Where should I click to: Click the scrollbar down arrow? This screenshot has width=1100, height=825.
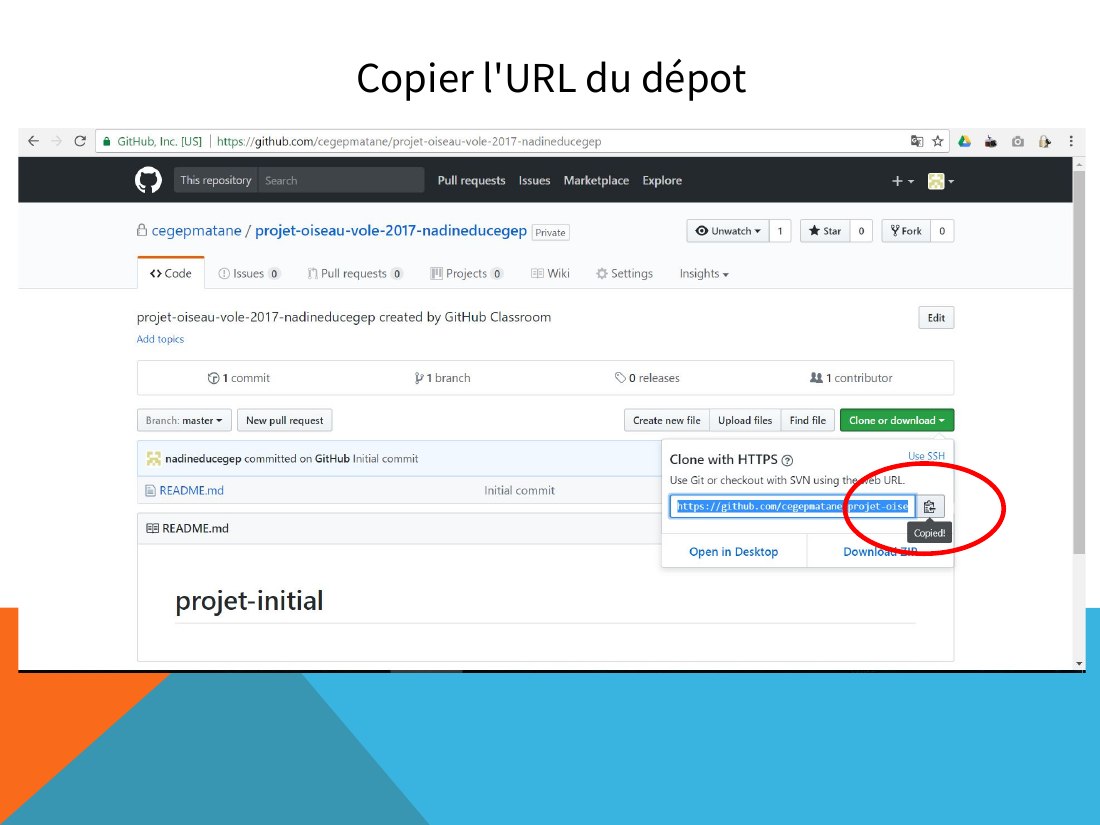click(1079, 663)
